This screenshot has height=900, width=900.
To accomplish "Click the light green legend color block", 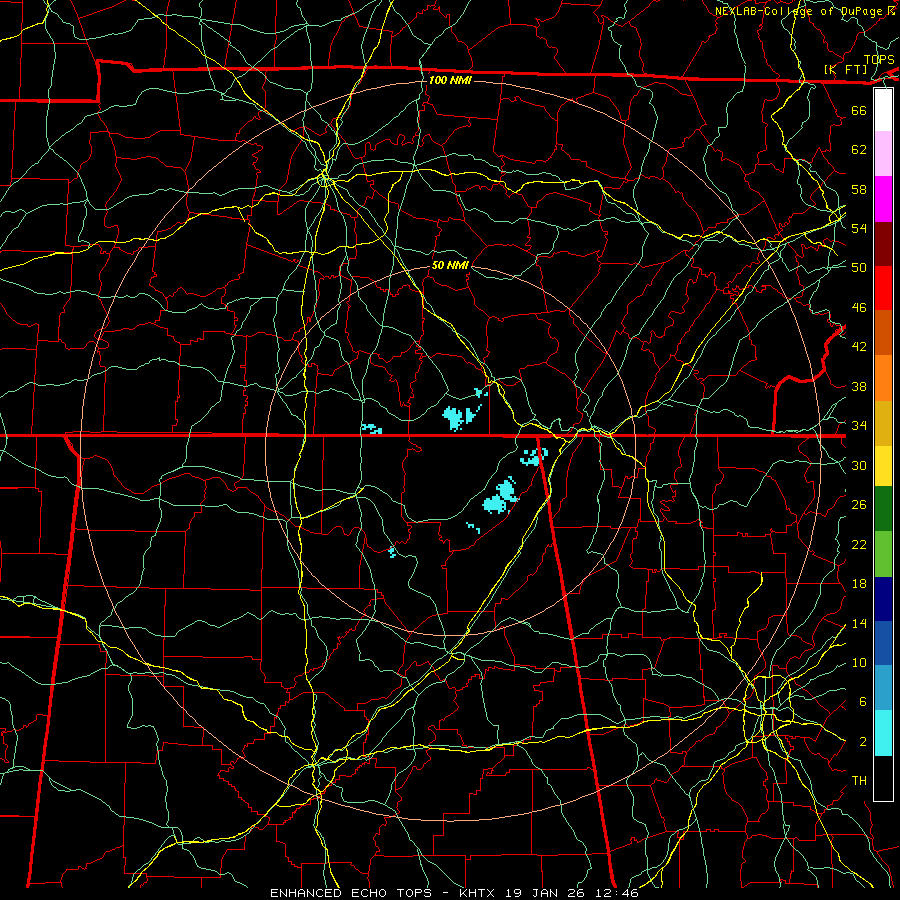I will point(883,554).
